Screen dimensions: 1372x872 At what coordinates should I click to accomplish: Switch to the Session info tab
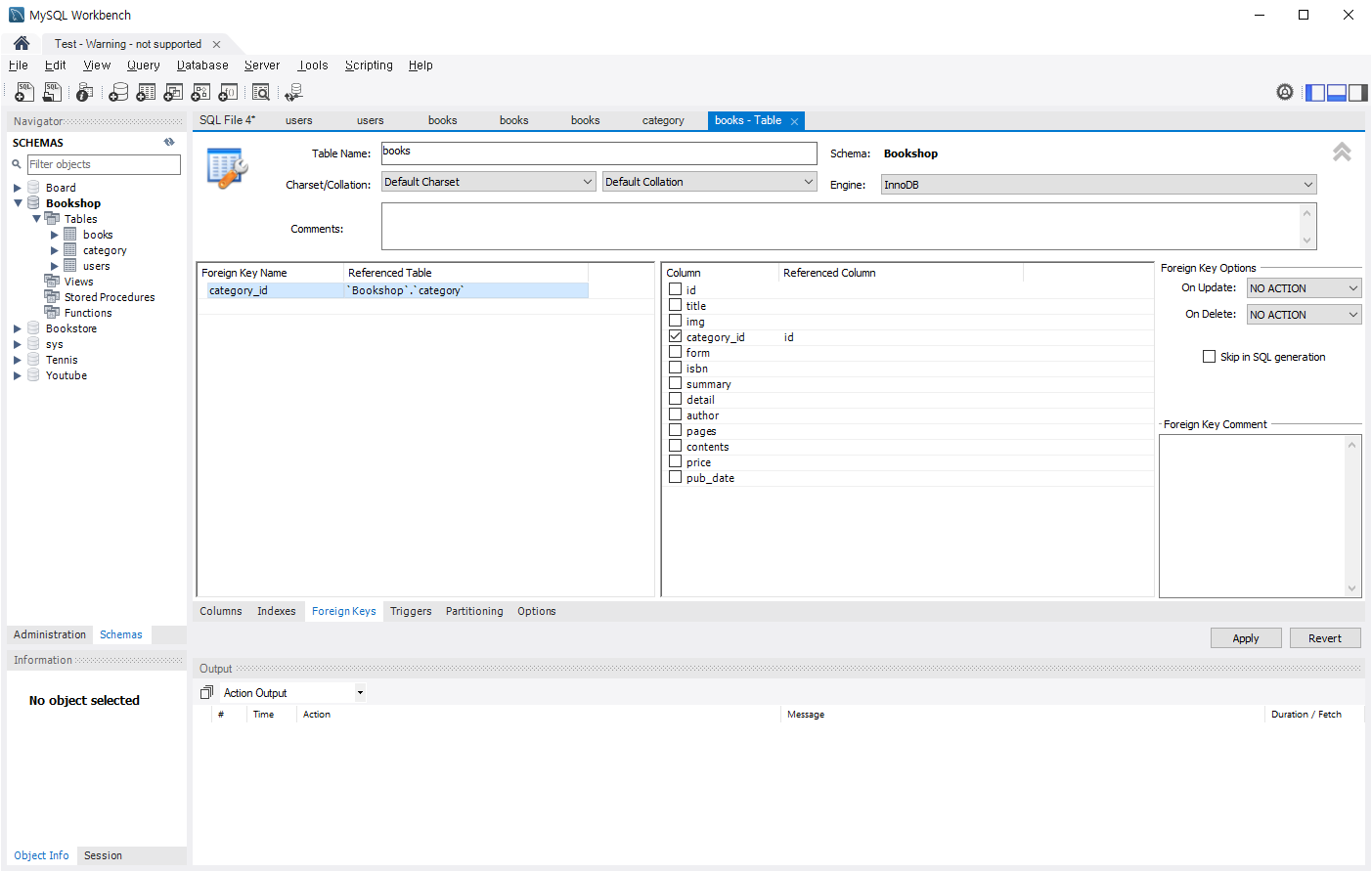point(103,855)
